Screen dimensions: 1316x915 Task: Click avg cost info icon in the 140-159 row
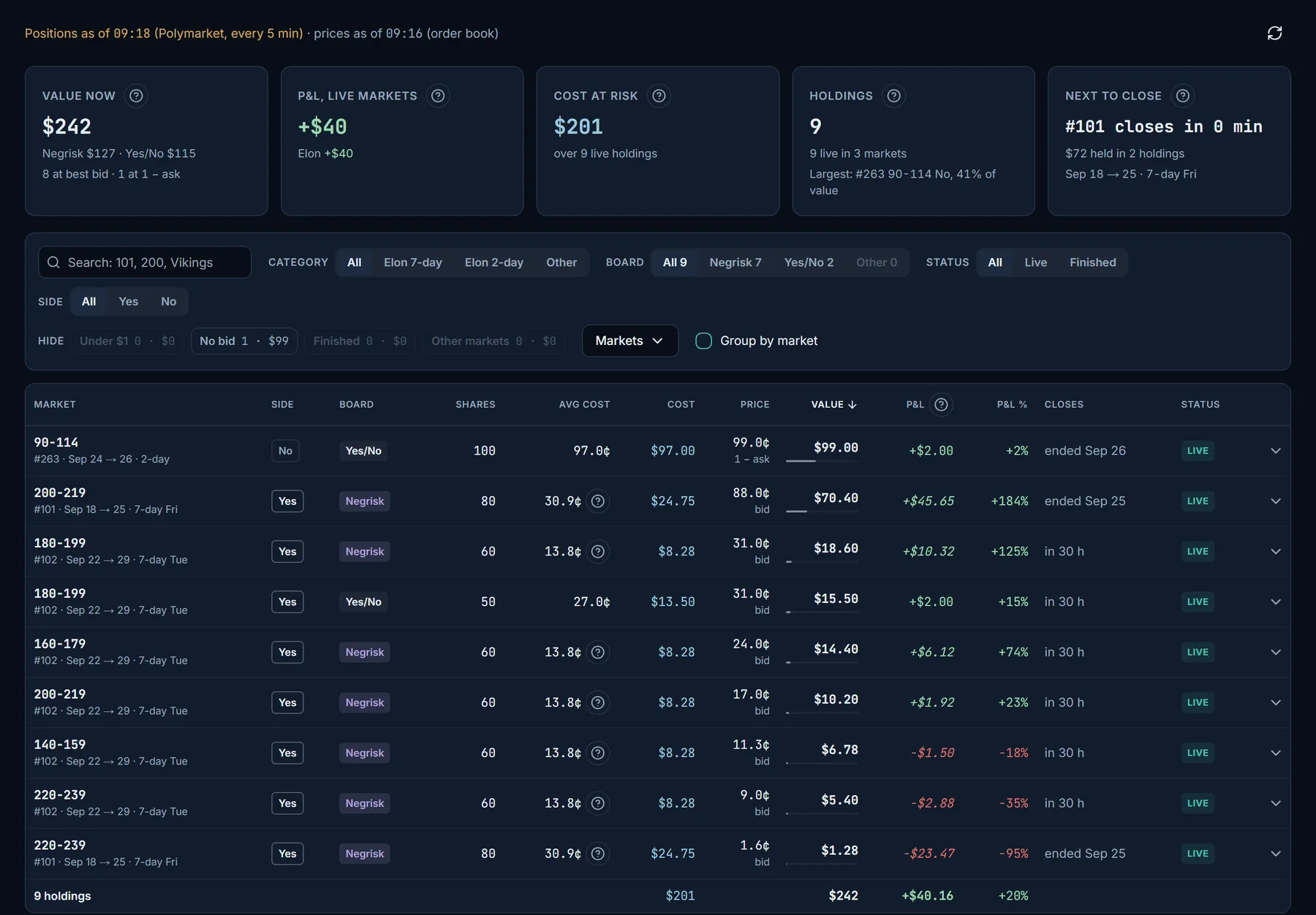coord(597,753)
